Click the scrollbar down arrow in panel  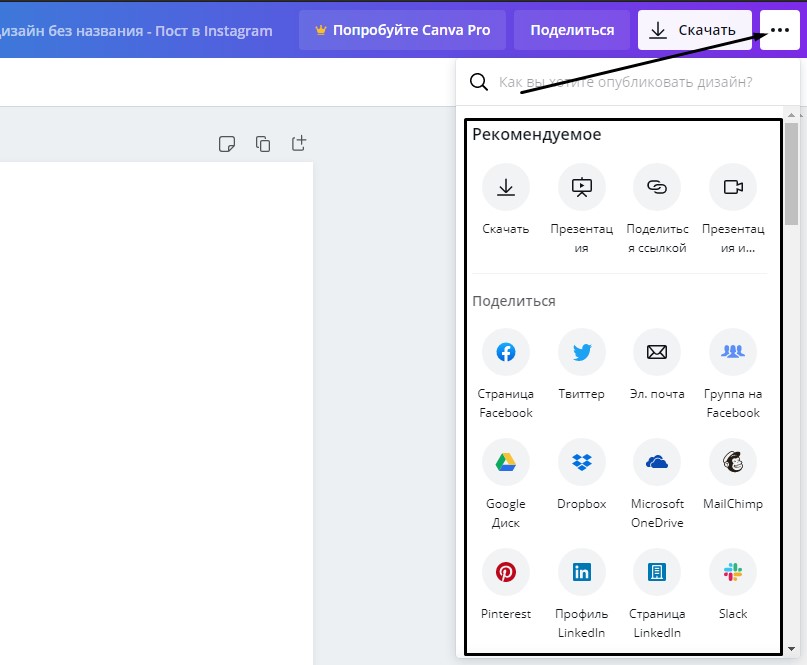[x=791, y=649]
